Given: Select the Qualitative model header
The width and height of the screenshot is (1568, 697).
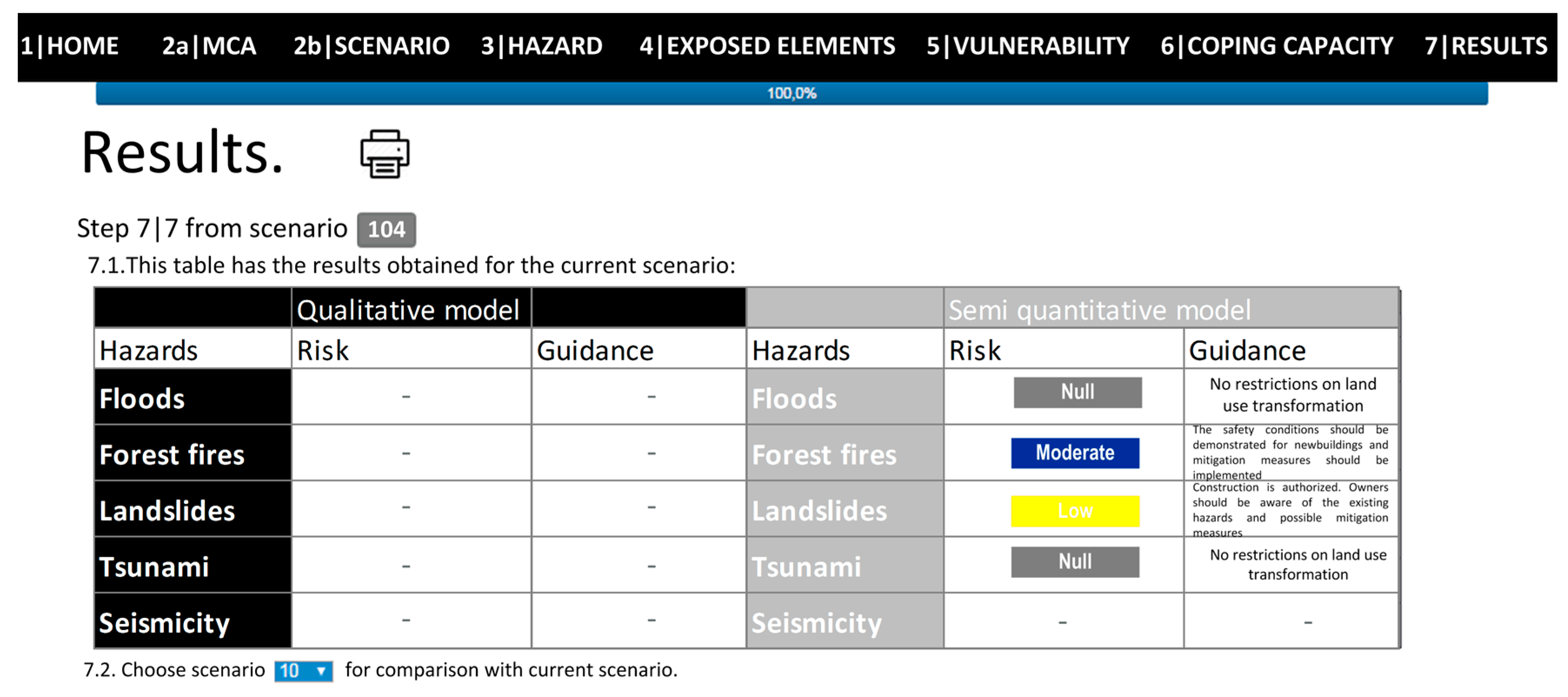Looking at the screenshot, I should point(408,310).
